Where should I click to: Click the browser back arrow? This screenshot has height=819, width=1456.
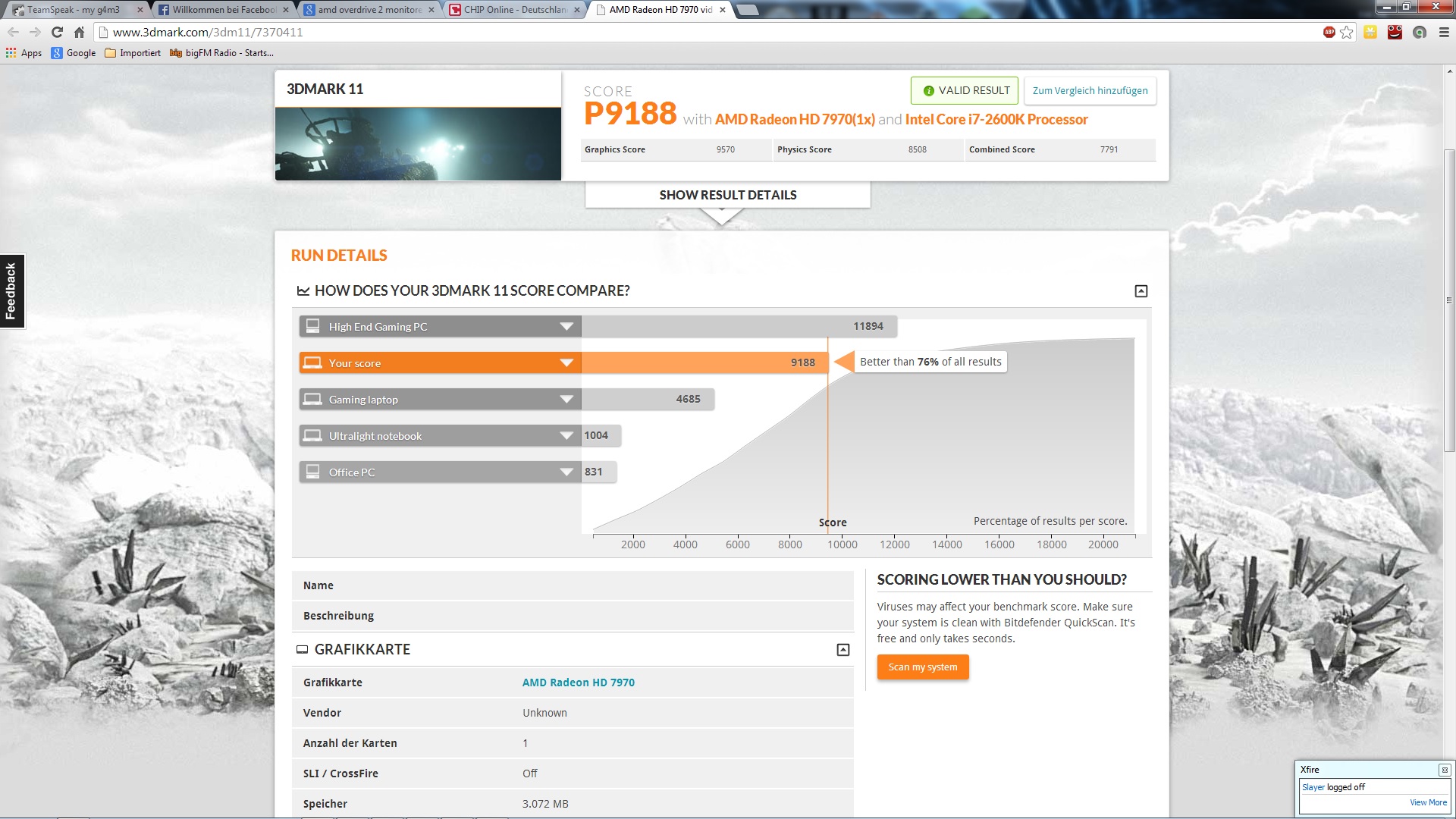pyautogui.click(x=13, y=32)
